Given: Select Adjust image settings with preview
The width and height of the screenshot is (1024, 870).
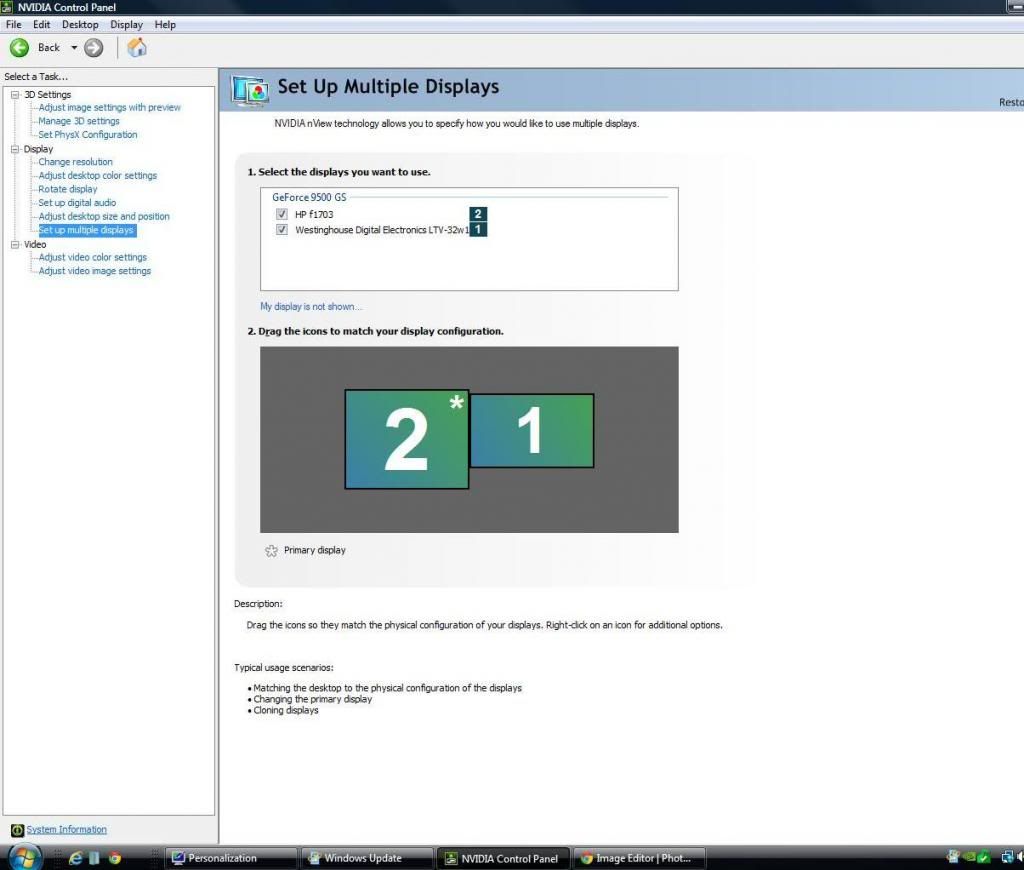Looking at the screenshot, I should pyautogui.click(x=109, y=107).
